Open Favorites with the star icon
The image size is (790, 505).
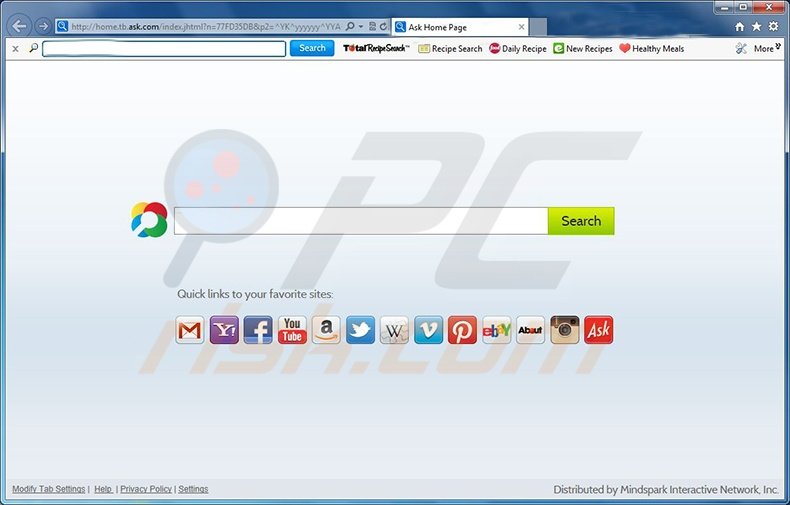[756, 27]
